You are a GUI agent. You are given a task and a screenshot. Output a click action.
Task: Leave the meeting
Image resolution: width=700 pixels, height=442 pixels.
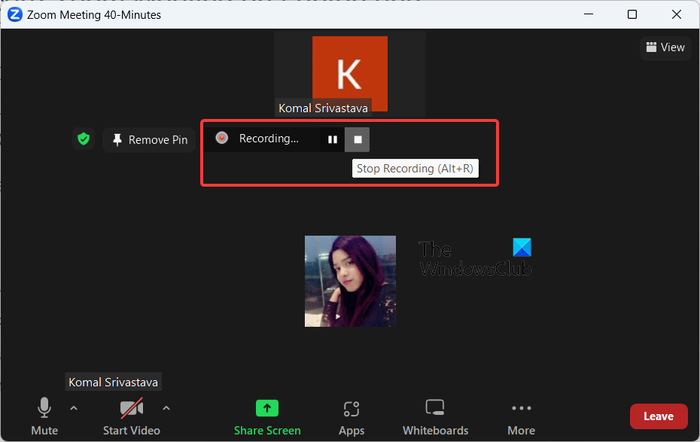click(658, 416)
